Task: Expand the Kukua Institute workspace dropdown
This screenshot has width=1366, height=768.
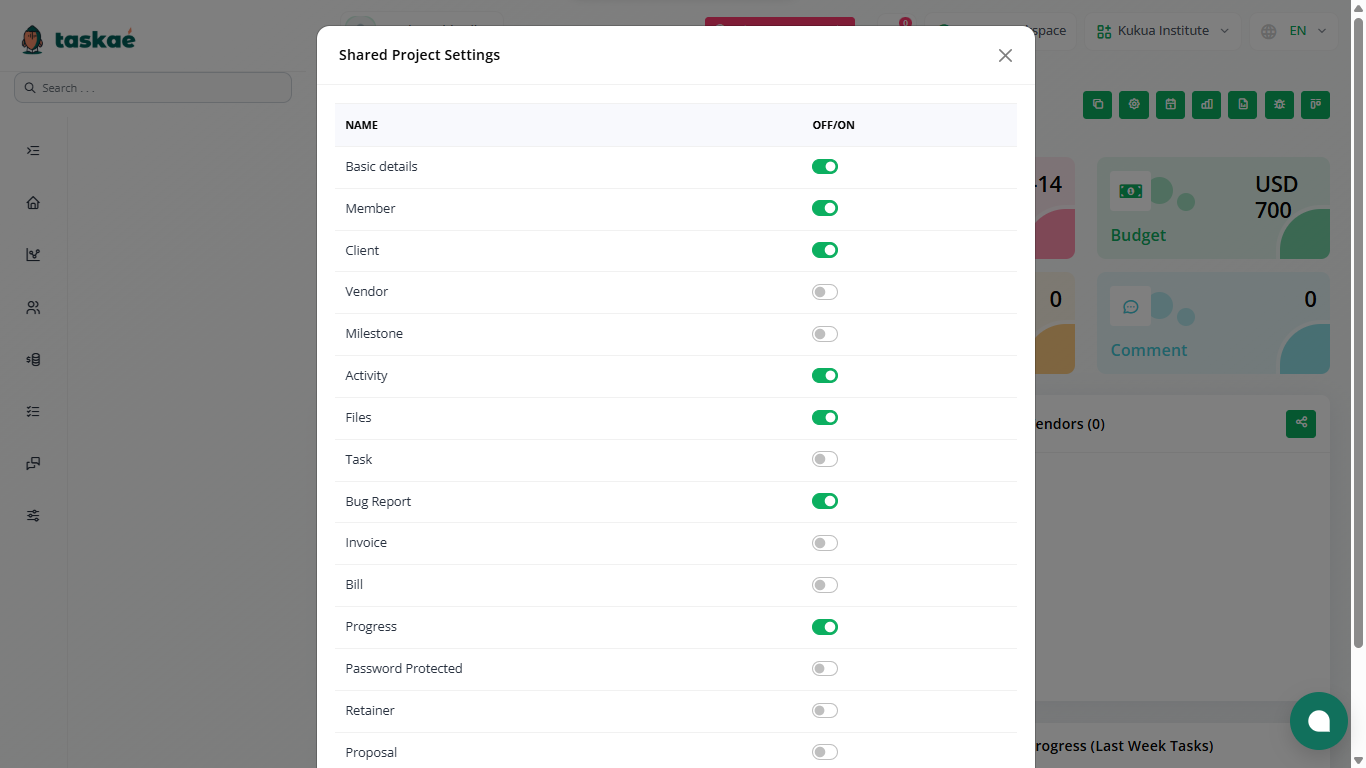Action: pyautogui.click(x=1163, y=31)
